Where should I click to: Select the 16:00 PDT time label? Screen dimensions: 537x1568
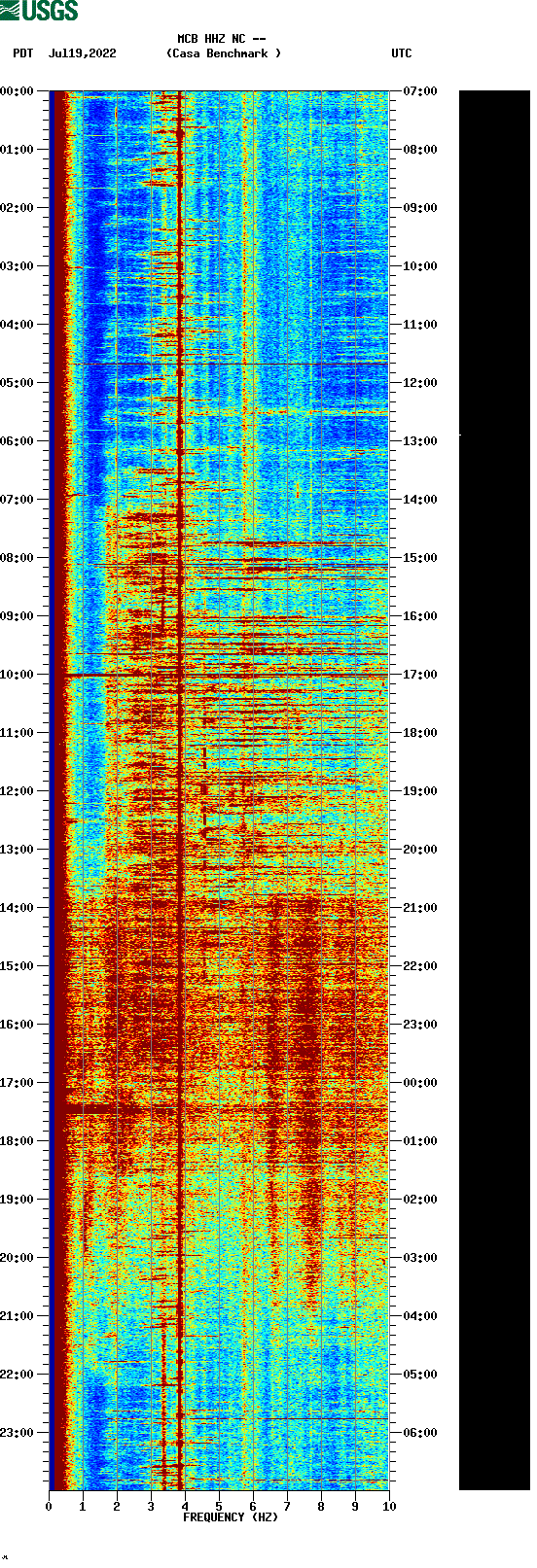[x=18, y=1025]
